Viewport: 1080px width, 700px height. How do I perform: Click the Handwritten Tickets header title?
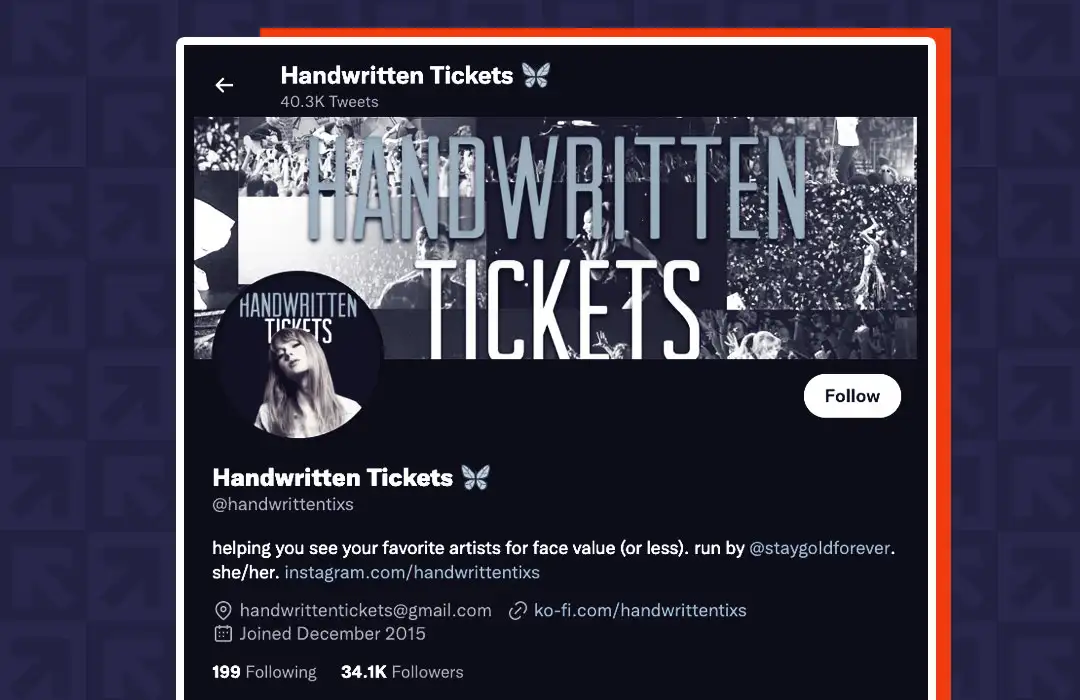(397, 75)
